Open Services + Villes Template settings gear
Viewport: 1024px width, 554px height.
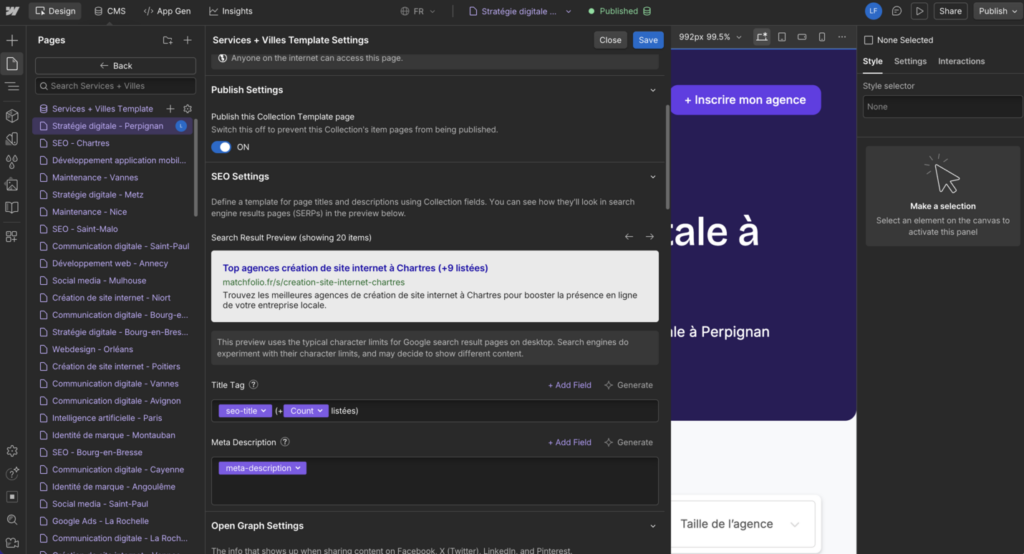[187, 108]
